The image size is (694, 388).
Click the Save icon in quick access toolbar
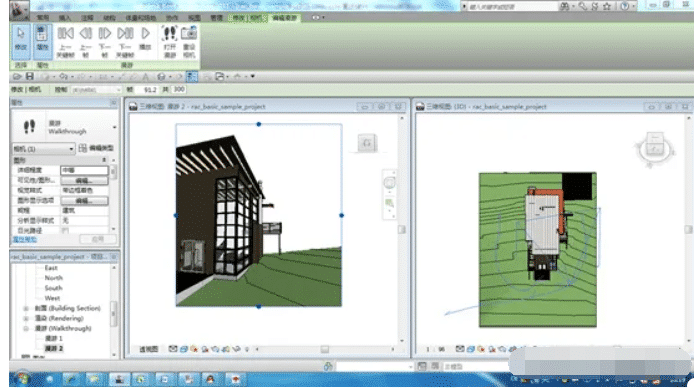pos(30,77)
